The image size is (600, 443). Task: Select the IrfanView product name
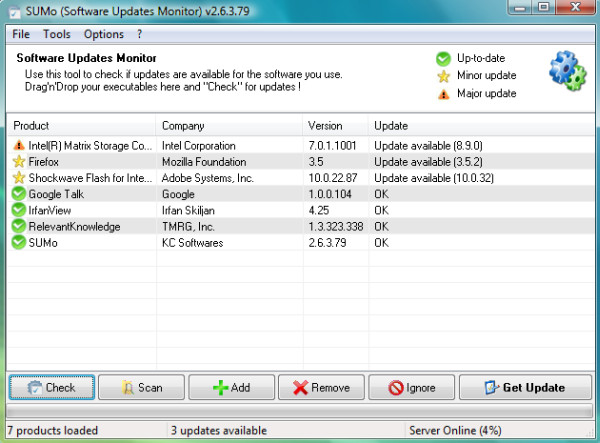(50, 210)
